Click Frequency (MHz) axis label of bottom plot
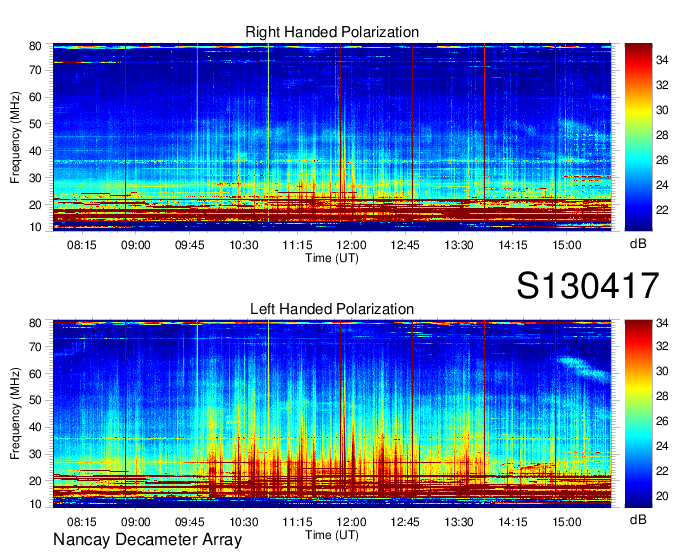Image resolution: width=680 pixels, height=552 pixels. point(15,414)
